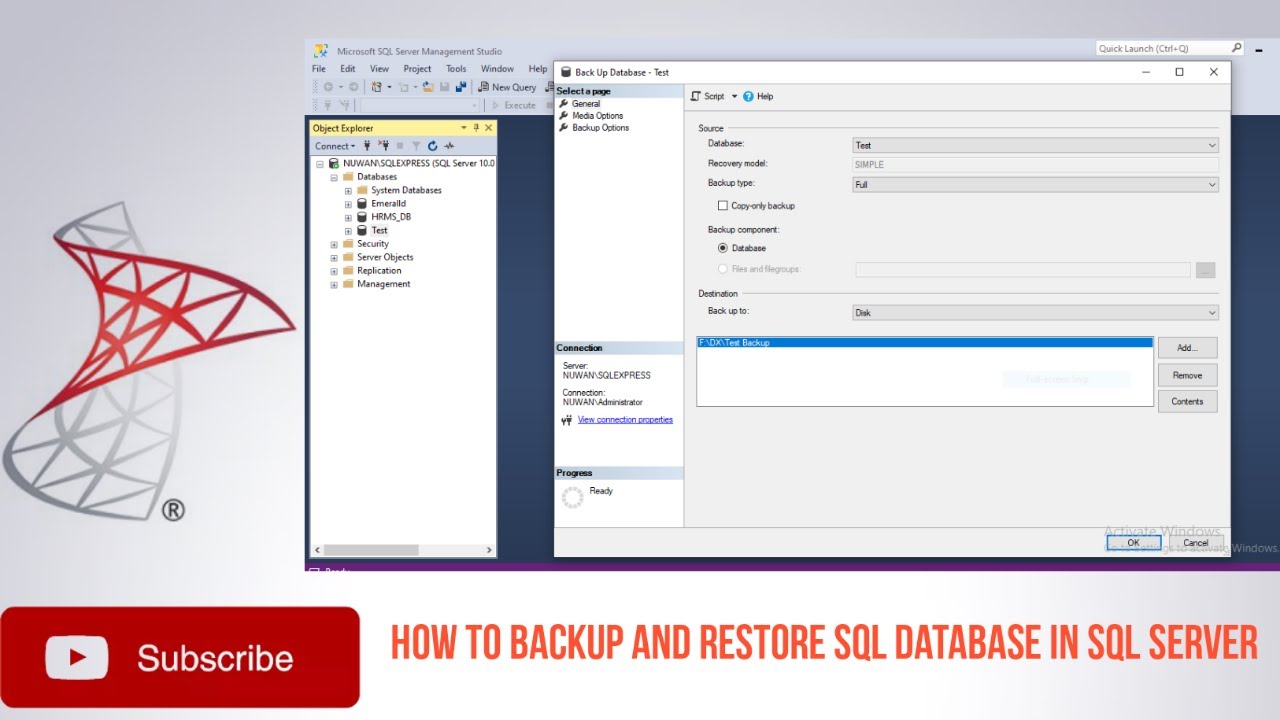
Task: Select the Emeralld database icon
Action: pos(362,204)
